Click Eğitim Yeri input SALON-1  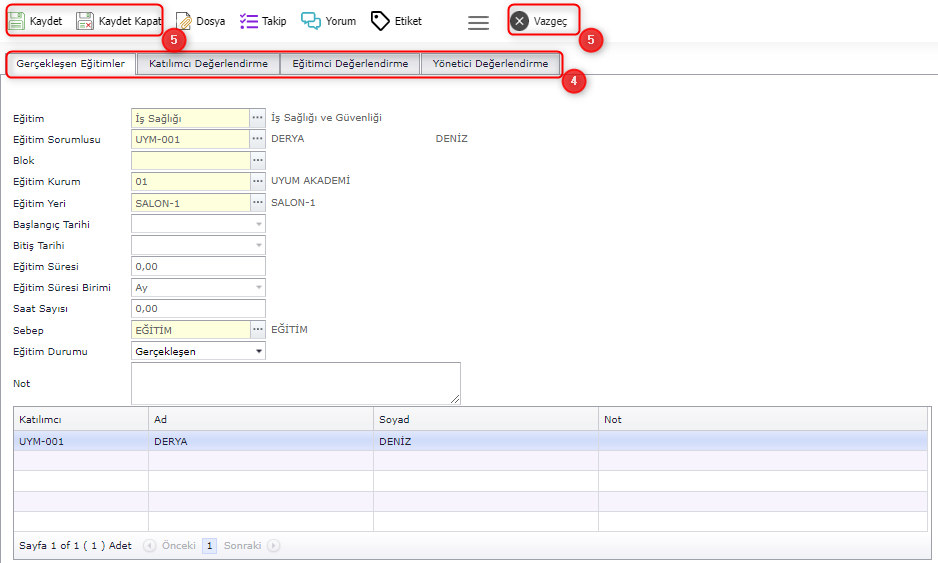pyautogui.click(x=190, y=203)
